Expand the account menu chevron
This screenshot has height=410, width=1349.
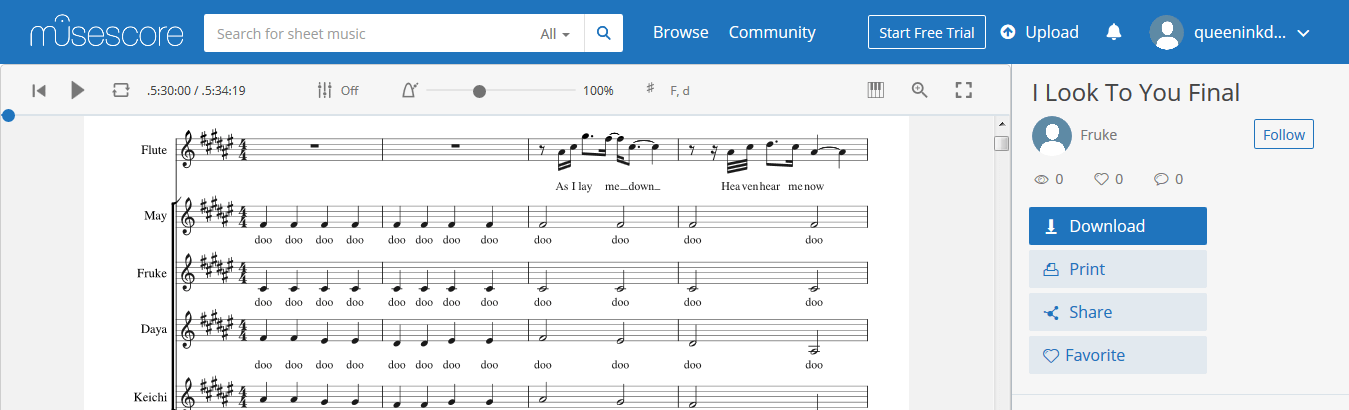pyautogui.click(x=1303, y=33)
